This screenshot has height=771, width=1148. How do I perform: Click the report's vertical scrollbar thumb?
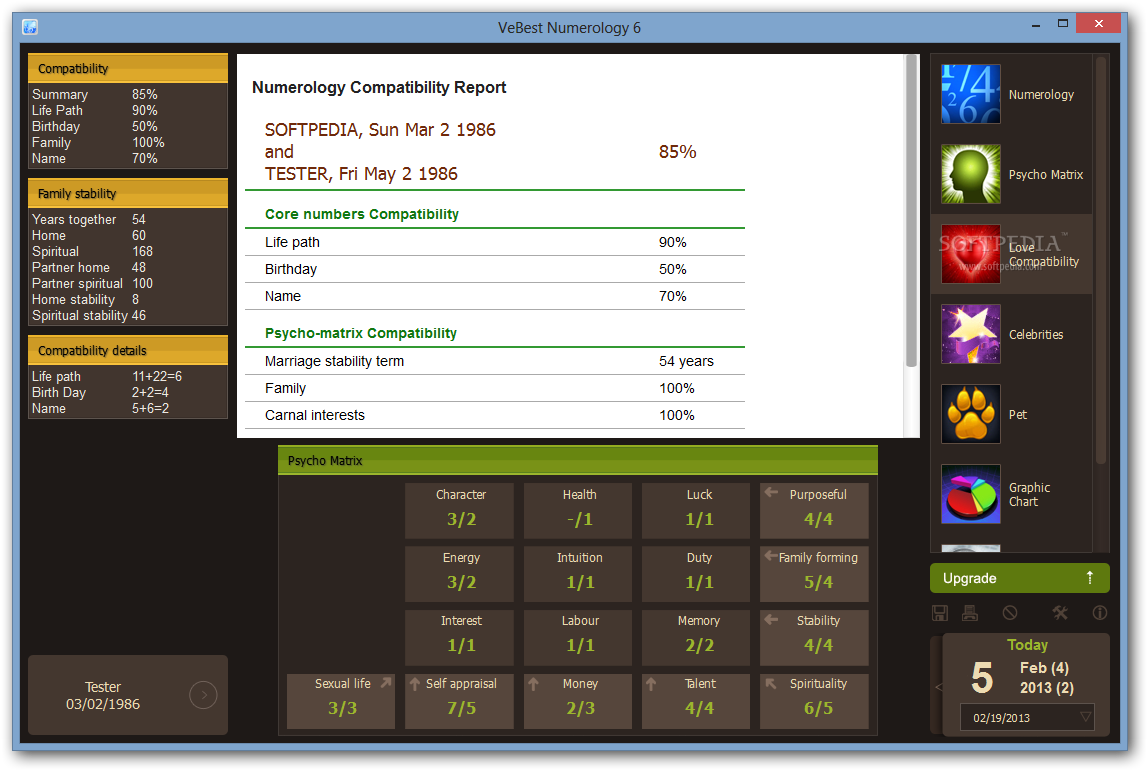point(912,211)
